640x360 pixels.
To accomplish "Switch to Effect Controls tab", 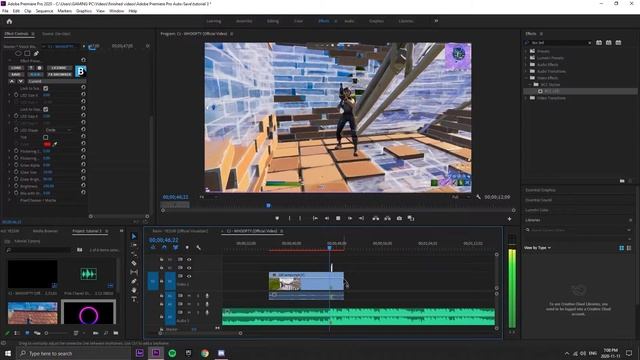I will tap(17, 34).
